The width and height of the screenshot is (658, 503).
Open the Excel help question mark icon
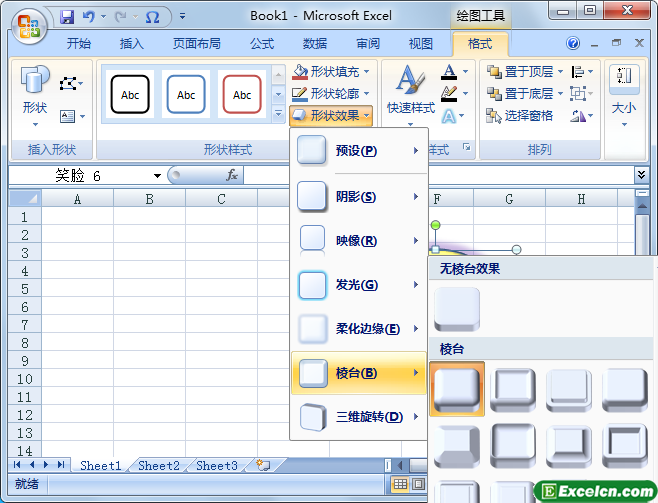[x=573, y=44]
